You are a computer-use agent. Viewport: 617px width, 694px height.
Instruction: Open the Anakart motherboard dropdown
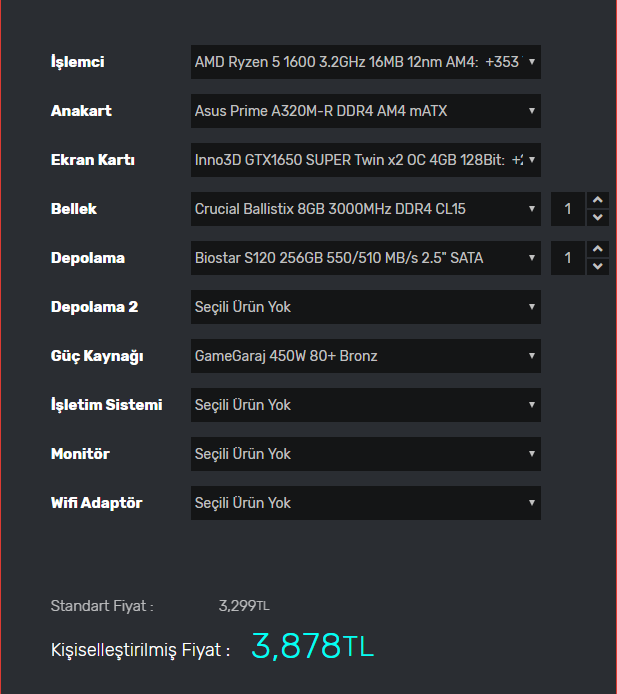366,111
